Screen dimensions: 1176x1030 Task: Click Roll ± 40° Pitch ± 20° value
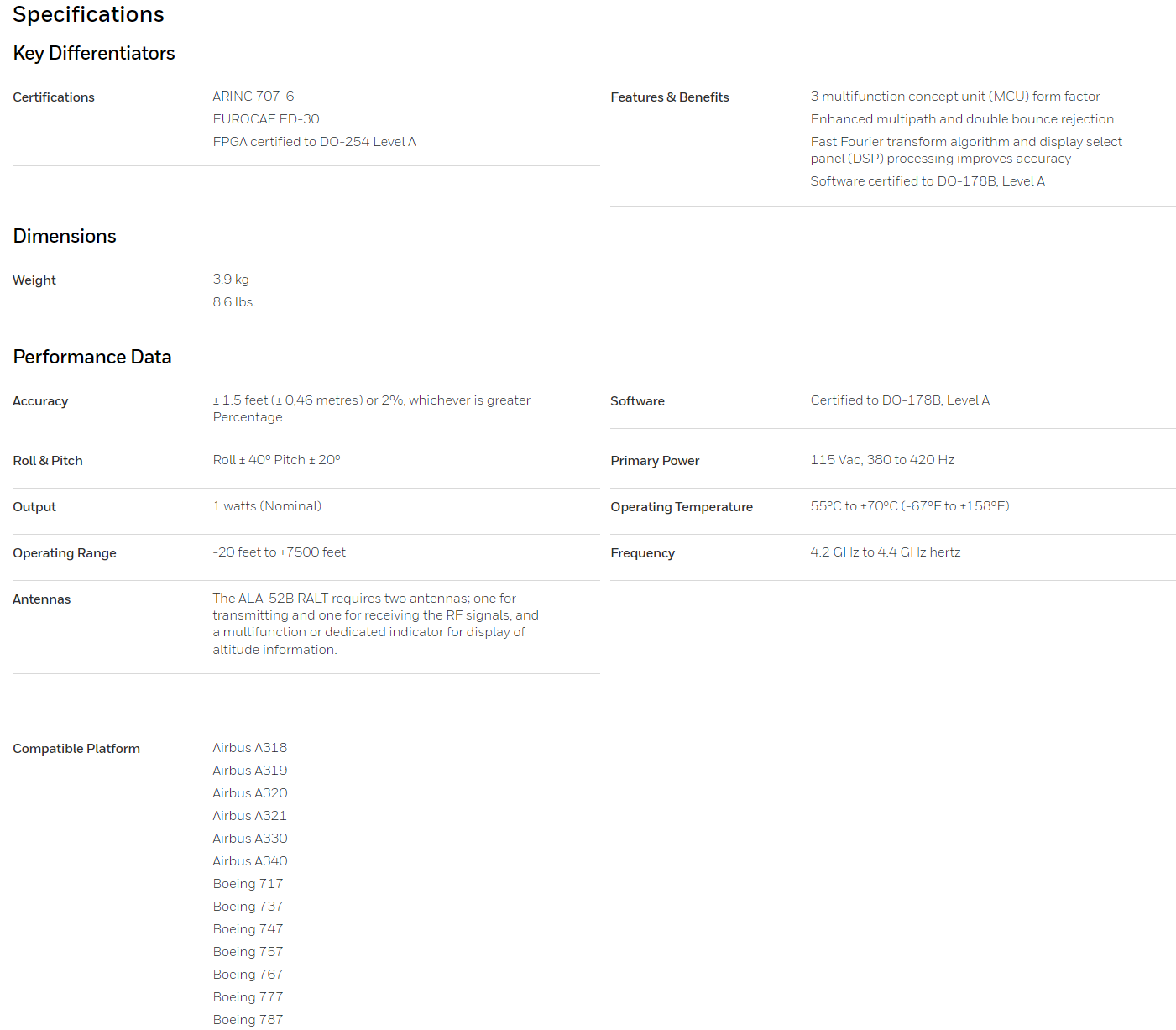276,460
